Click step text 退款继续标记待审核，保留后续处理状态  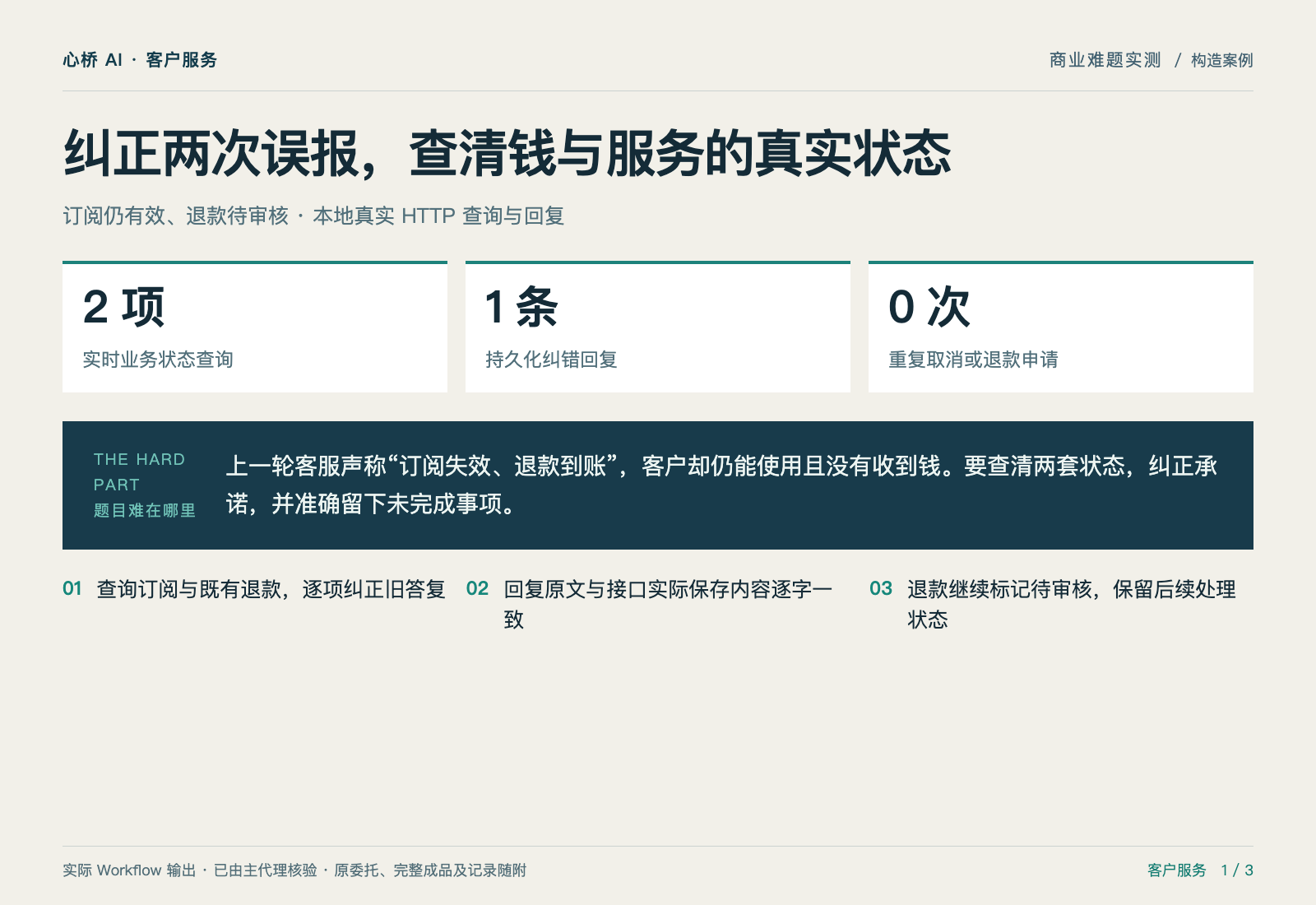1072,604
